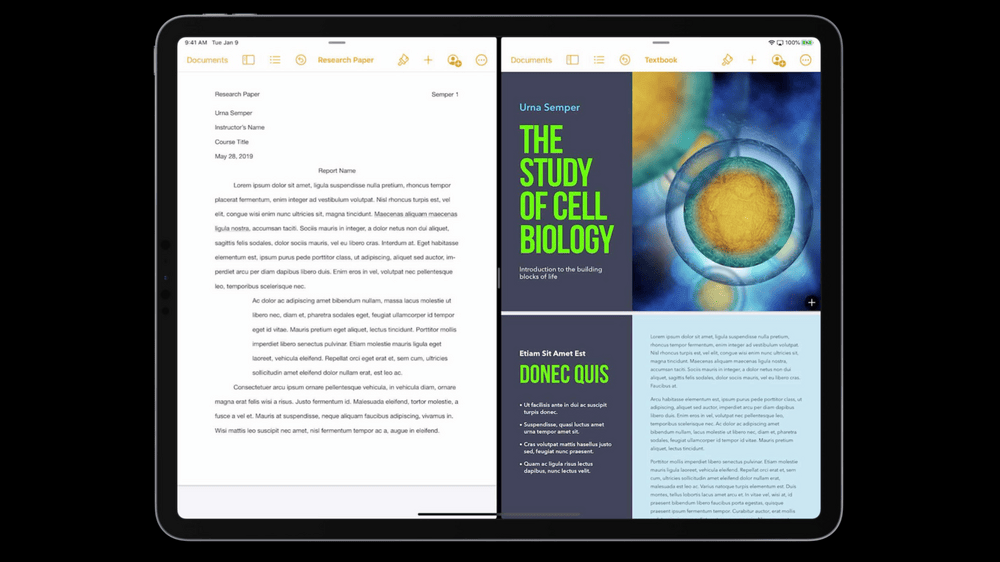The height and width of the screenshot is (562, 1000).
Task: Show table of contents in Research Paper window
Action: tap(275, 60)
